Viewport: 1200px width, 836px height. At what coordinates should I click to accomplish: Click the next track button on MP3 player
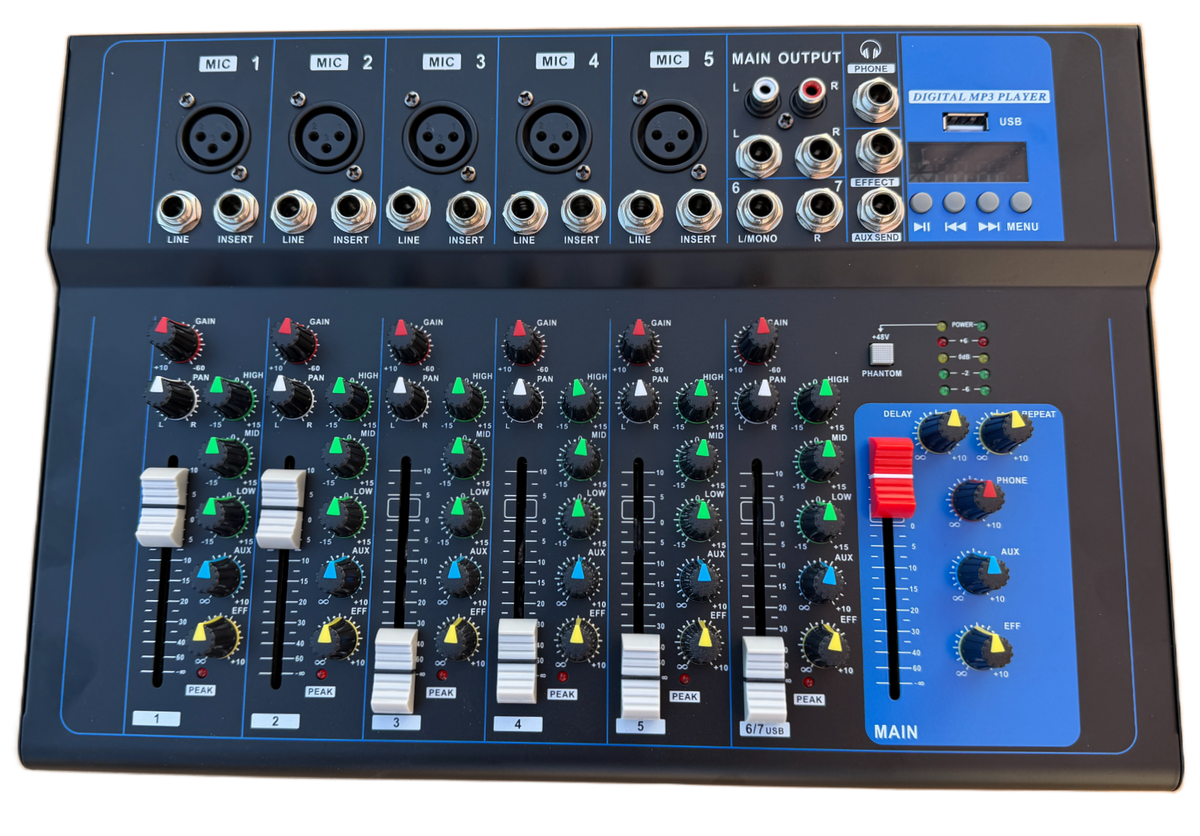point(989,201)
